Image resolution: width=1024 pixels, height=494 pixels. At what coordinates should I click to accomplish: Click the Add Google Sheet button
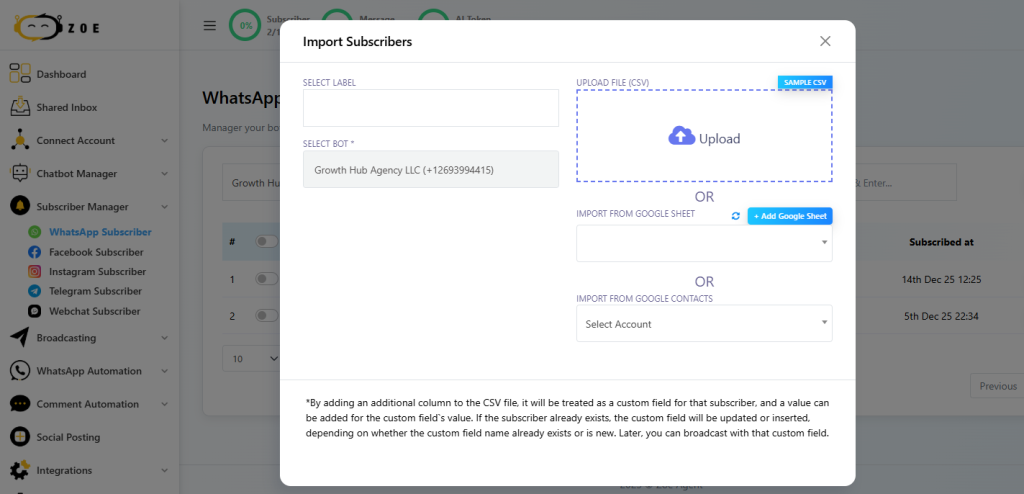tap(790, 216)
